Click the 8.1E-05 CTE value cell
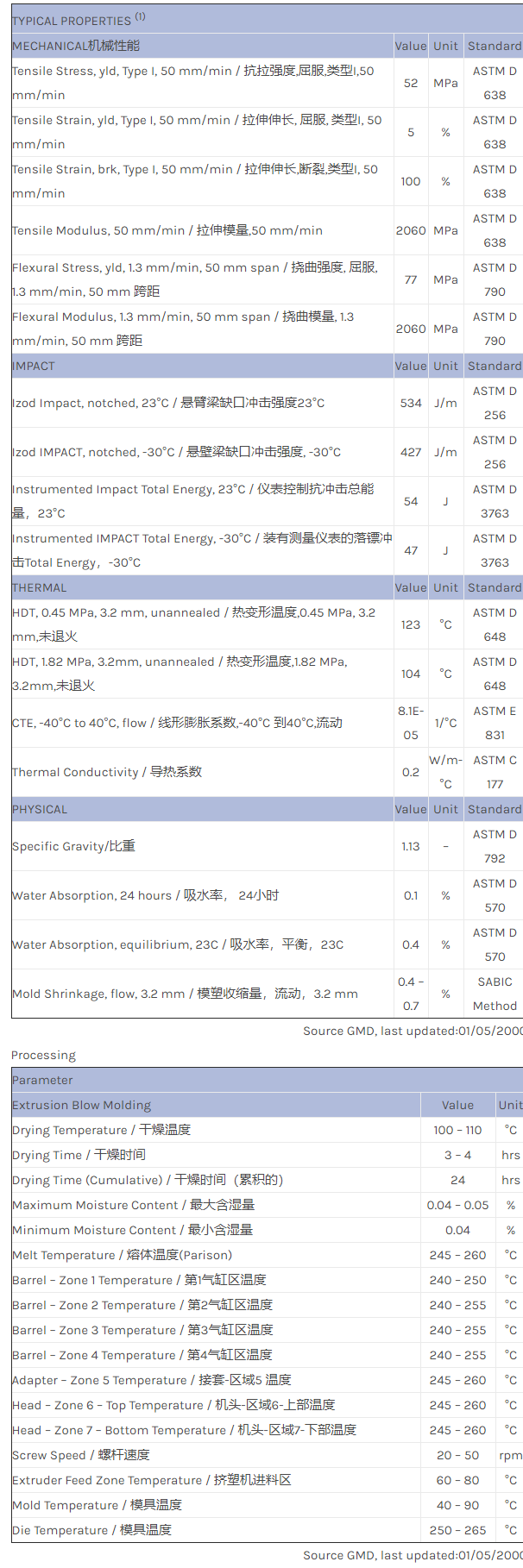Screen dimensions: 523x1568 pyautogui.click(x=411, y=723)
